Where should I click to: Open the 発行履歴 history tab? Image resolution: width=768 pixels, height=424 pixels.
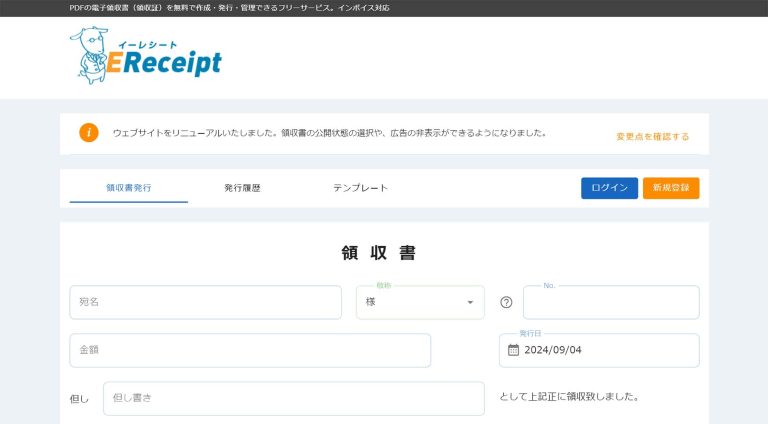coord(242,188)
